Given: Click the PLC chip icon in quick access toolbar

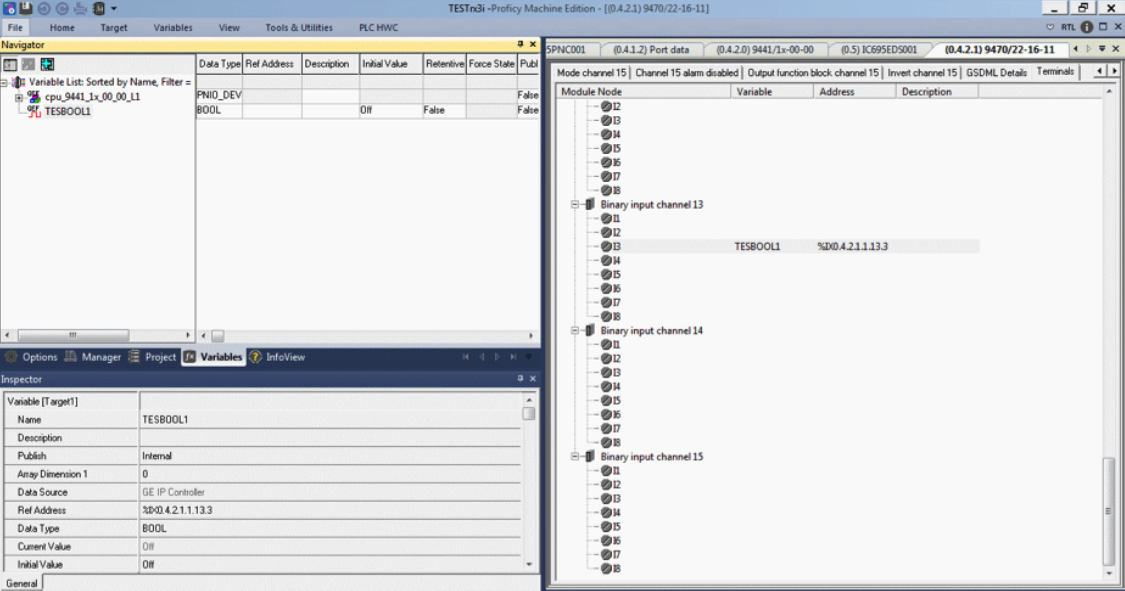Looking at the screenshot, I should [99, 8].
